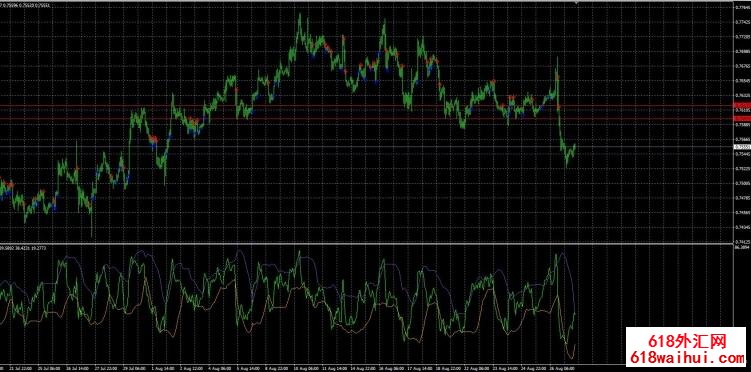Click the upper red price tag on scale
Screen dimensions: 751x372
coord(742,105)
